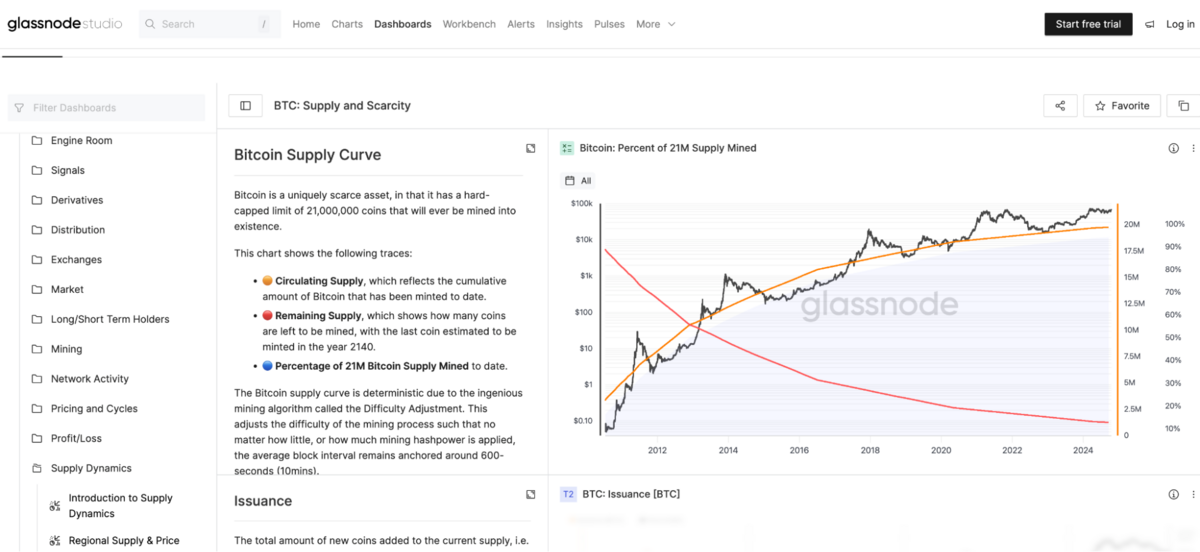Open the Charts tab
The width and height of the screenshot is (1200, 552).
(x=347, y=24)
